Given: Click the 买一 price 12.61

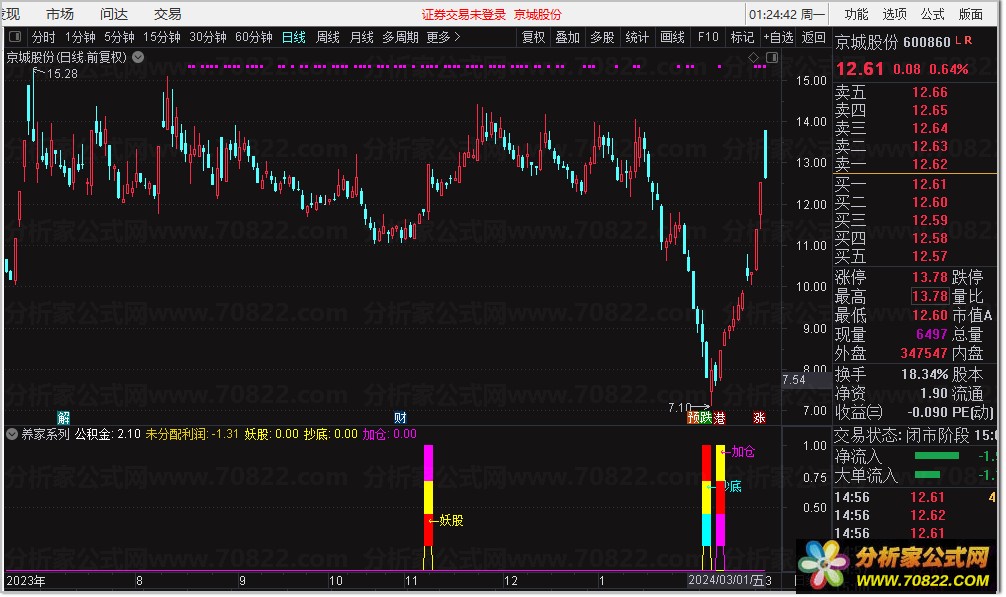Looking at the screenshot, I should click(930, 185).
